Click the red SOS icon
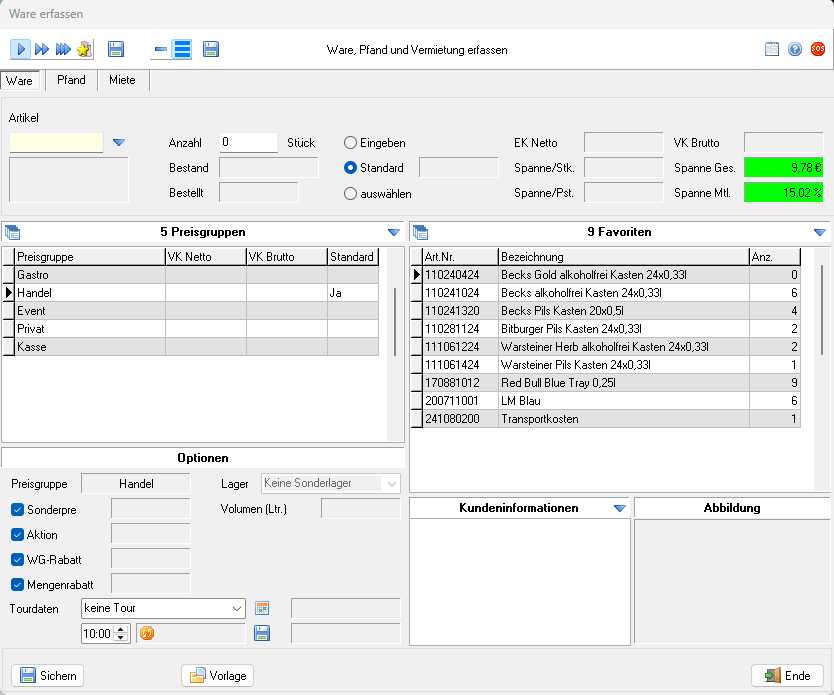Viewport: 834px width, 695px height. pos(818,49)
